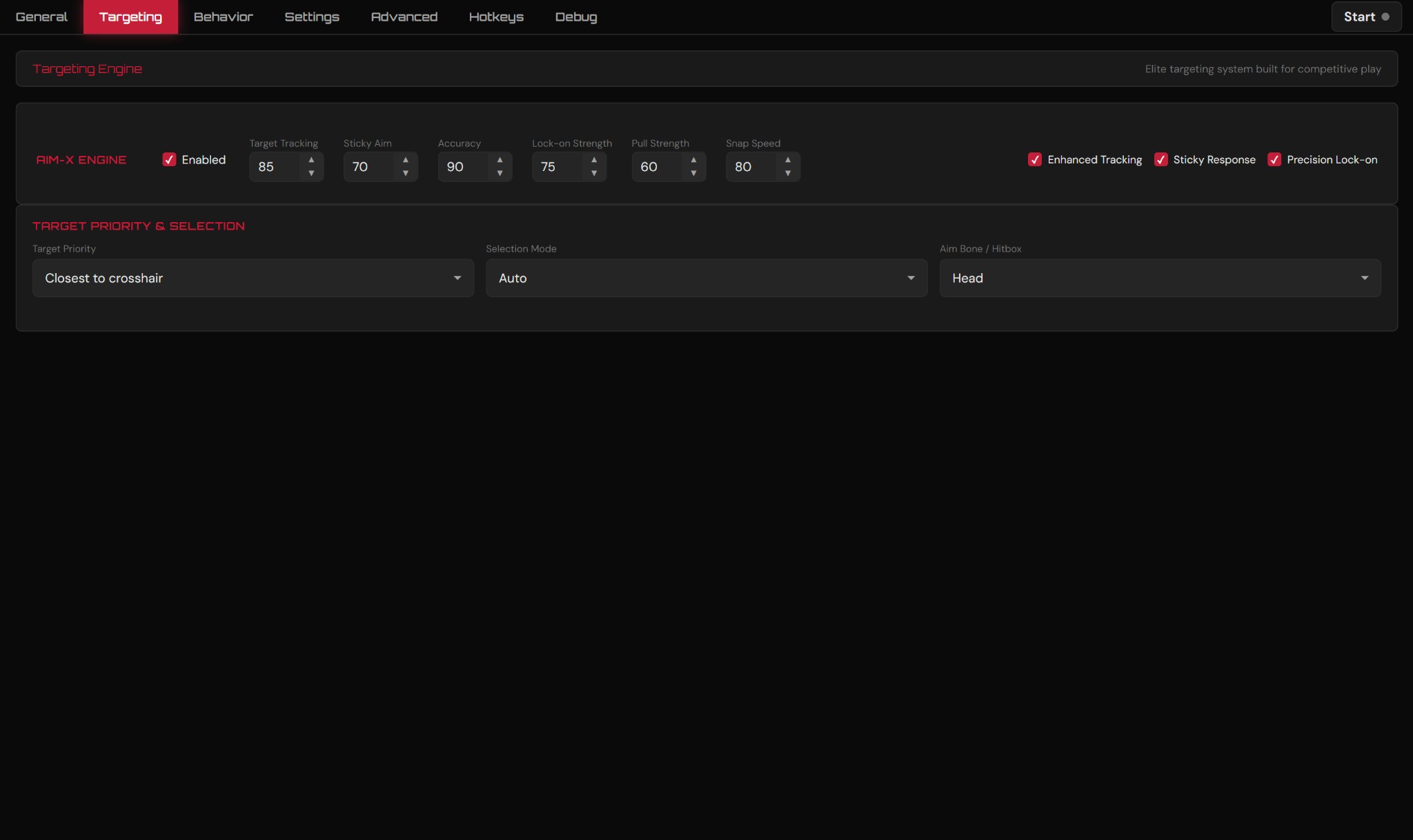This screenshot has height=840, width=1413.
Task: Uncheck Enhanced Tracking
Action: tap(1034, 159)
